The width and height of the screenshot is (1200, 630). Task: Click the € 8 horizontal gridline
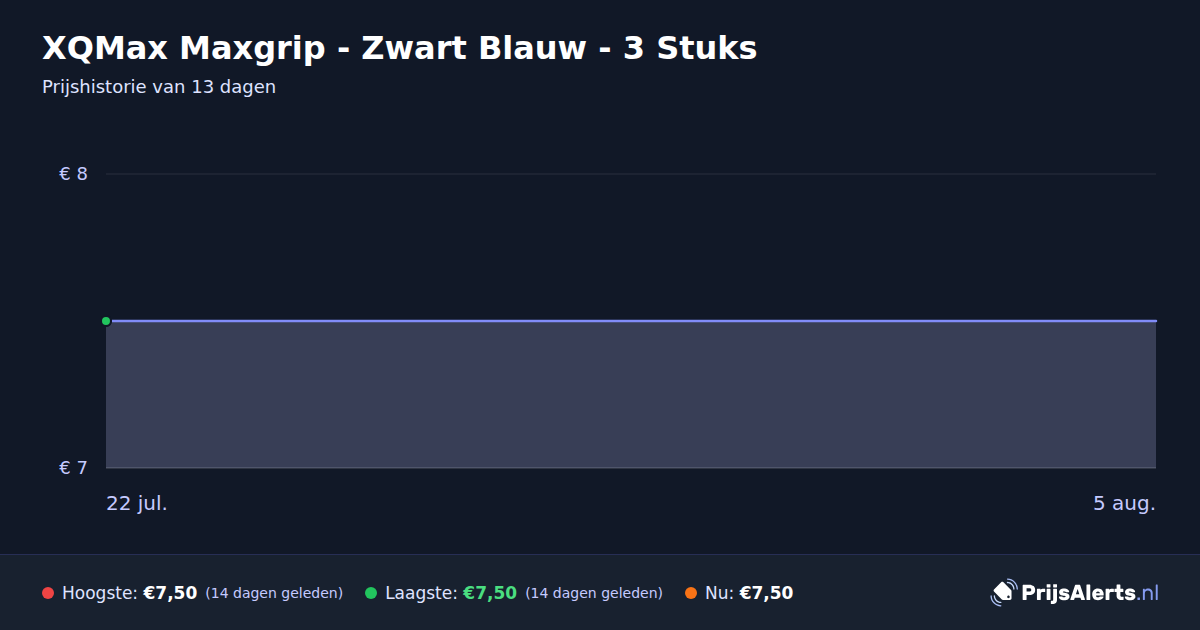631,174
